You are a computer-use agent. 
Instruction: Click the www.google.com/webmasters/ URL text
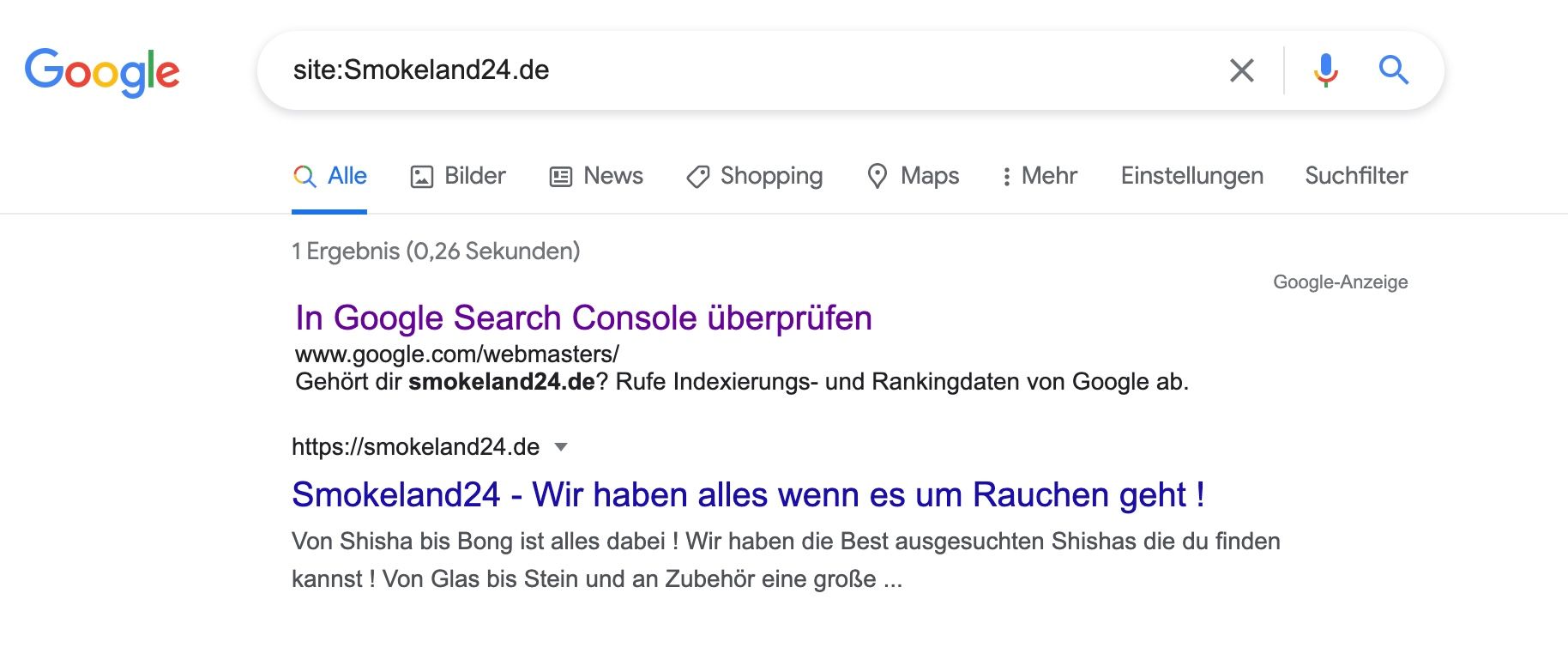[456, 354]
